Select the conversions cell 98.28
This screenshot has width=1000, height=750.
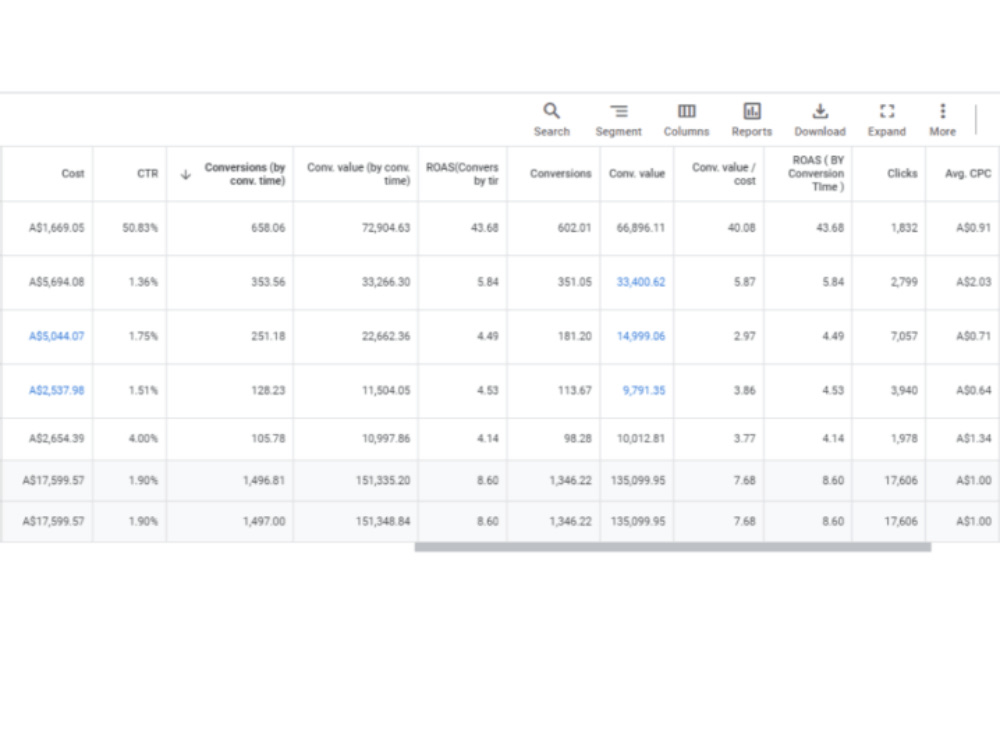coord(578,439)
